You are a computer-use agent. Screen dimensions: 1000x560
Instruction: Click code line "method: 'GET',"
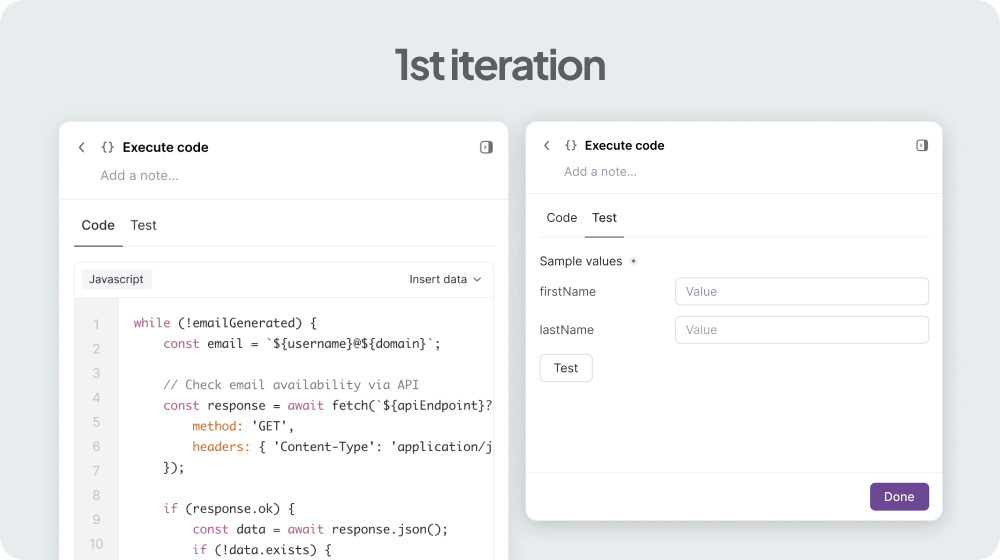243,426
